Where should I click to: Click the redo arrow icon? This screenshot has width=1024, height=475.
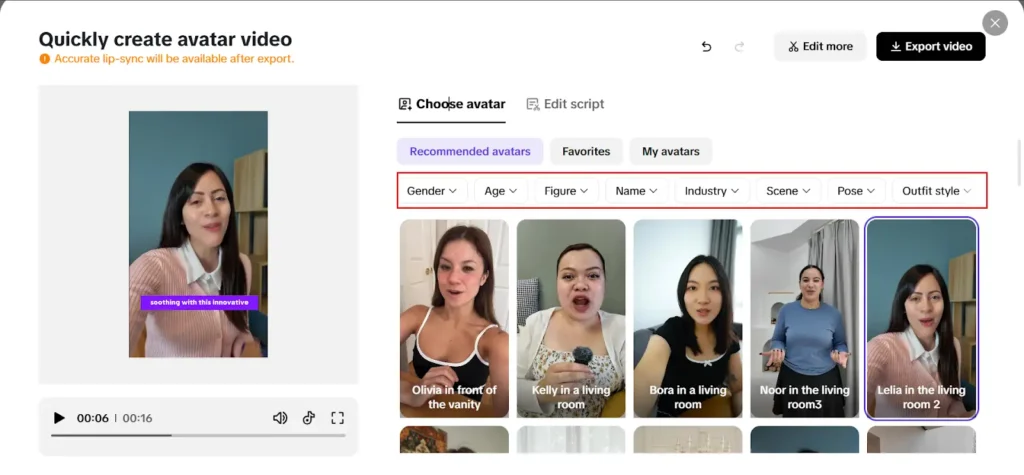(739, 46)
